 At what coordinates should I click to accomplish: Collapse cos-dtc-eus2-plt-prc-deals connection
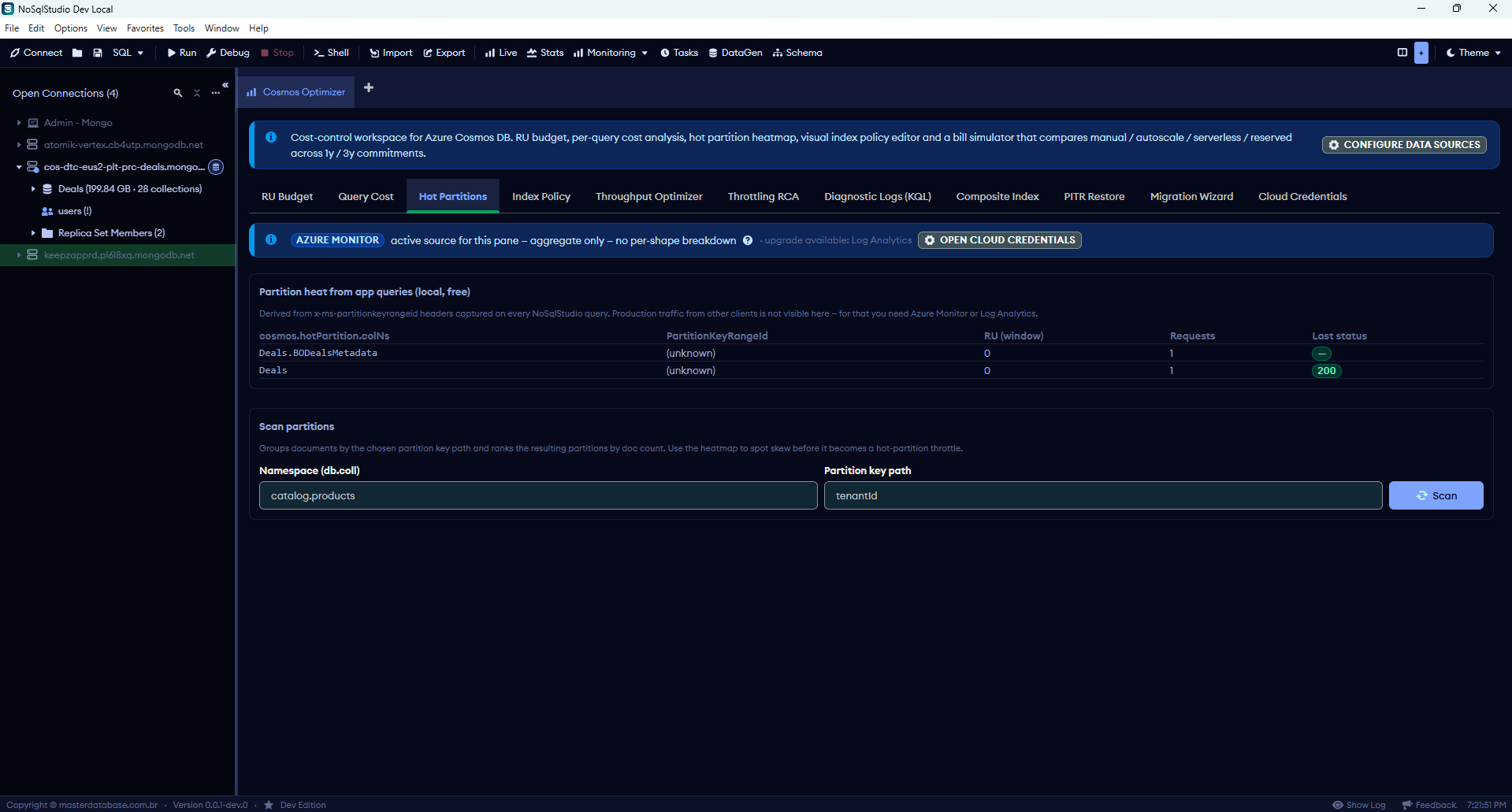(19, 167)
